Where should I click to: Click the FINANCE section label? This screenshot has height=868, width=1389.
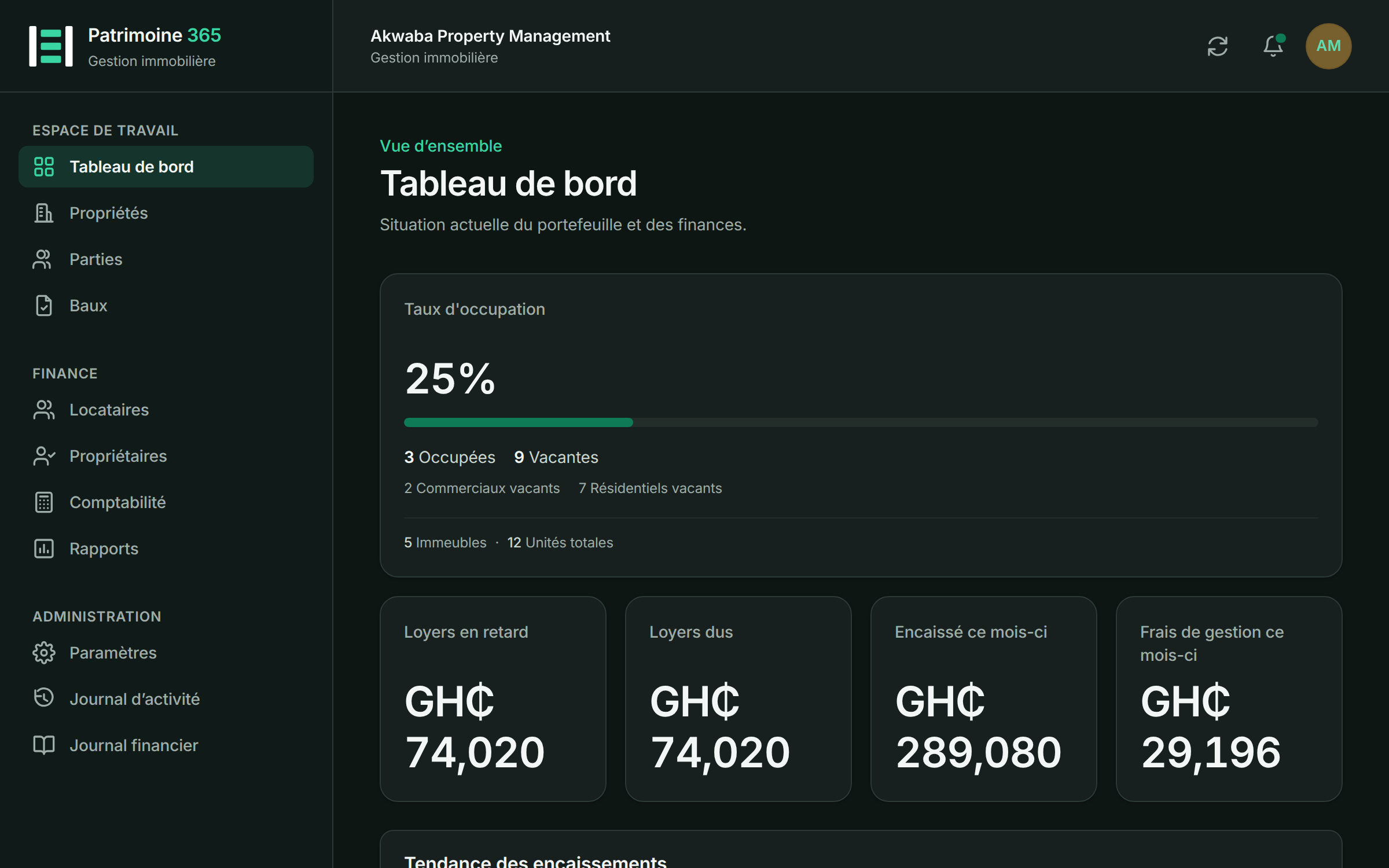point(65,374)
